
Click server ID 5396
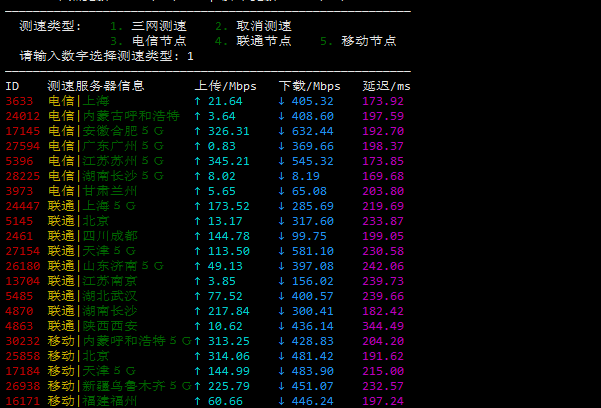tap(19, 161)
